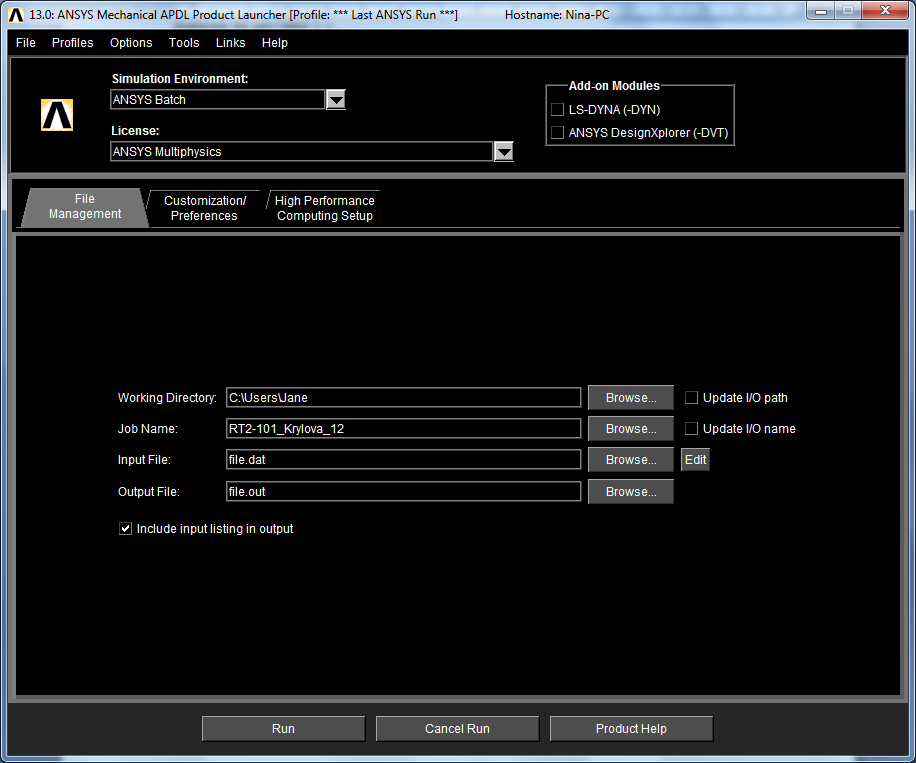Image resolution: width=916 pixels, height=763 pixels.
Task: Open the Simulation Environment dropdown arrow
Action: coord(336,100)
